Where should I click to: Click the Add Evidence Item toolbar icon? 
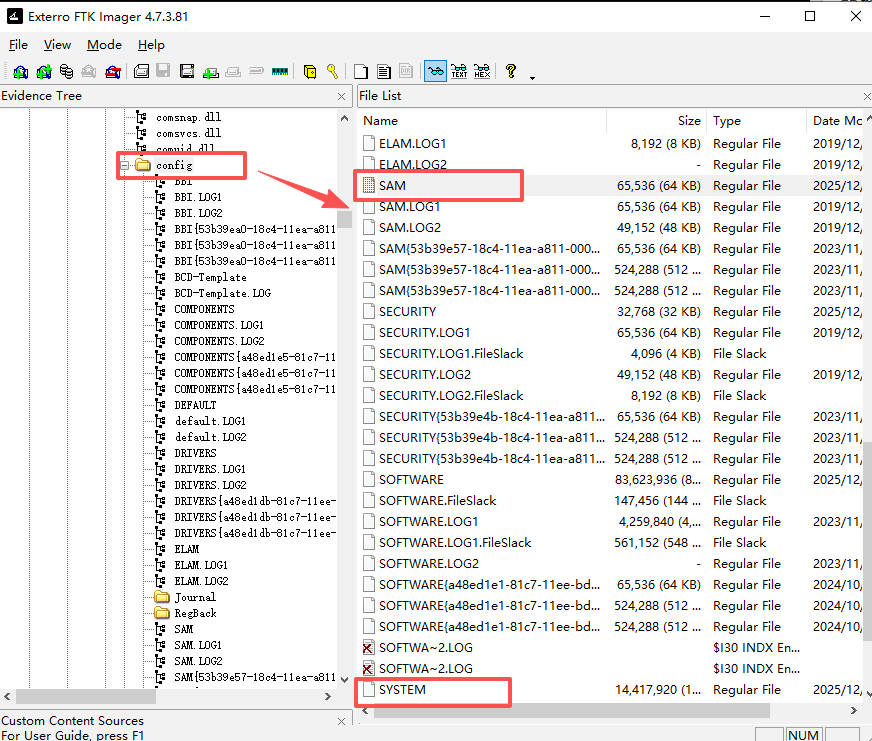click(x=21, y=71)
